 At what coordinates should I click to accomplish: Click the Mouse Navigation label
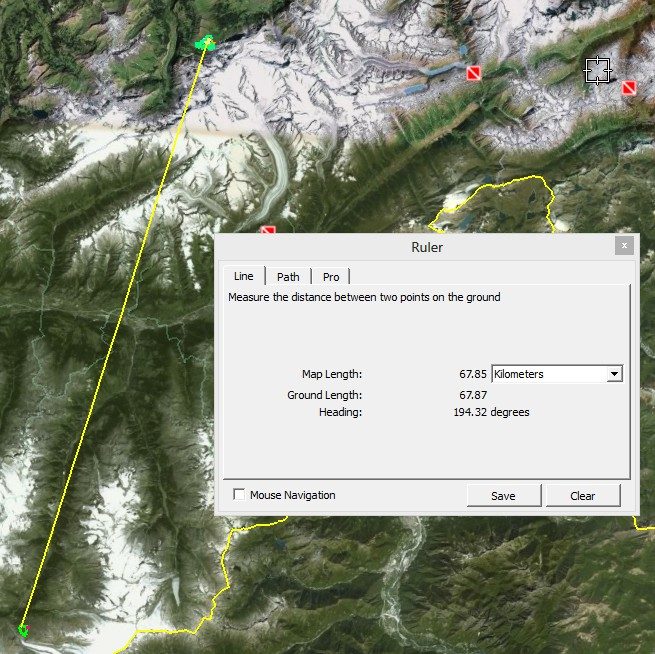click(x=292, y=495)
